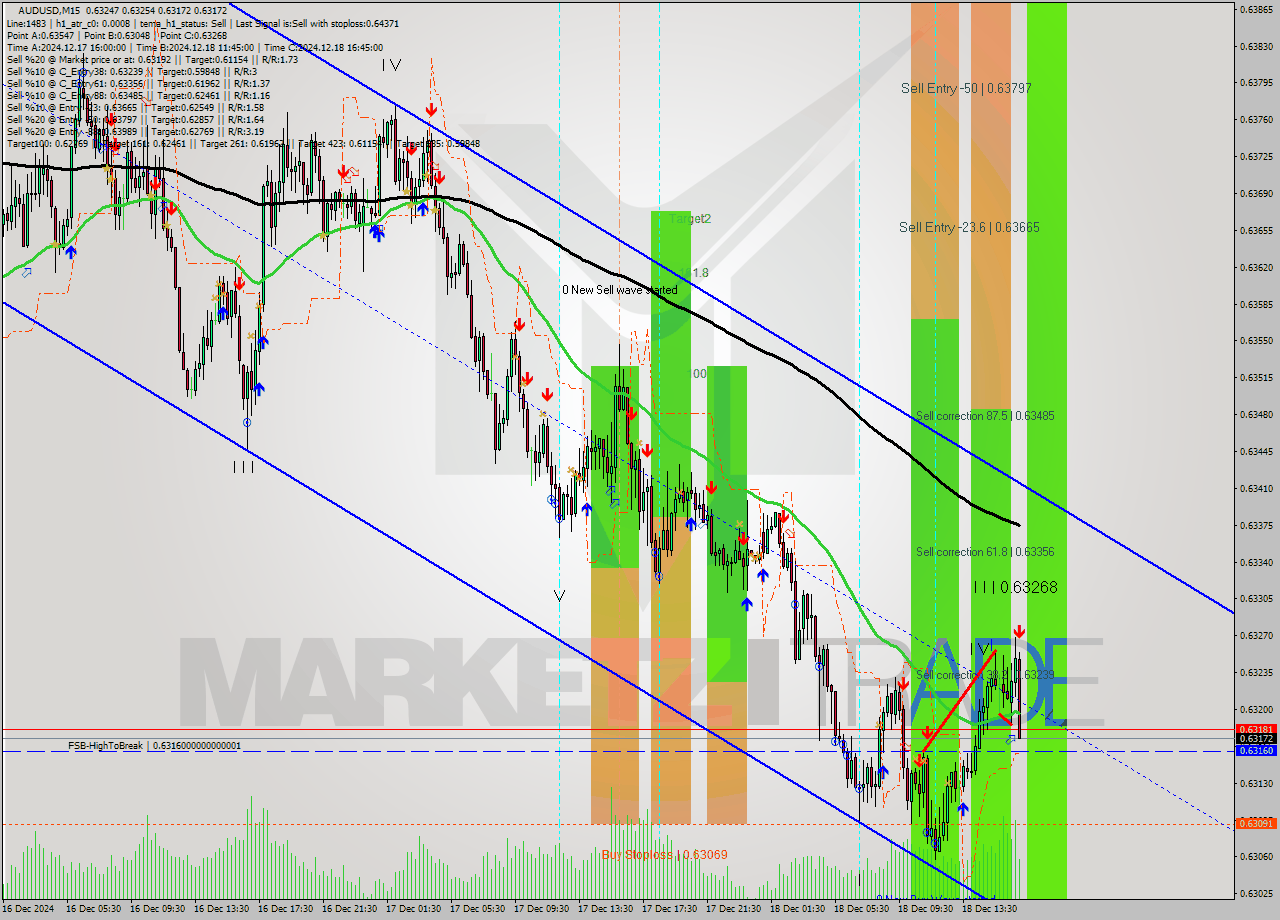
Task: Click the '17 Dec 17:30' time axis label
Action: (668, 910)
